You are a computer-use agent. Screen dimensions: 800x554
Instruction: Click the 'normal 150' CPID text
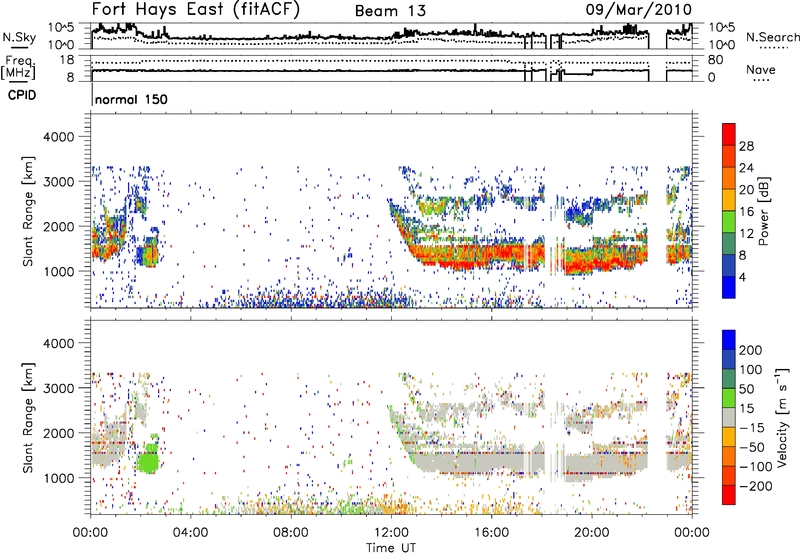tap(131, 99)
